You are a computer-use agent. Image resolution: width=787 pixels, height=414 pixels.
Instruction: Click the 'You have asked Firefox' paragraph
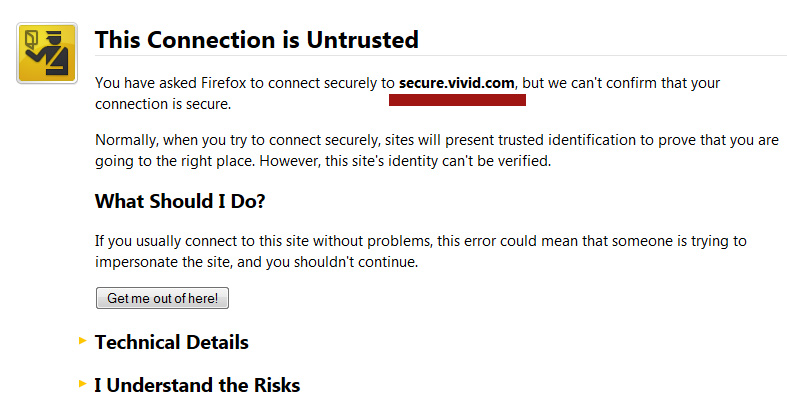coord(408,93)
